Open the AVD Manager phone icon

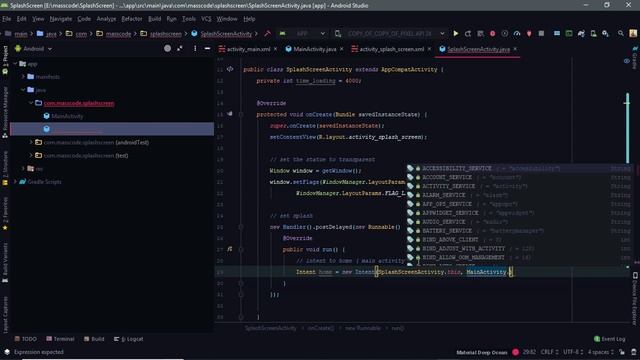click(x=593, y=33)
